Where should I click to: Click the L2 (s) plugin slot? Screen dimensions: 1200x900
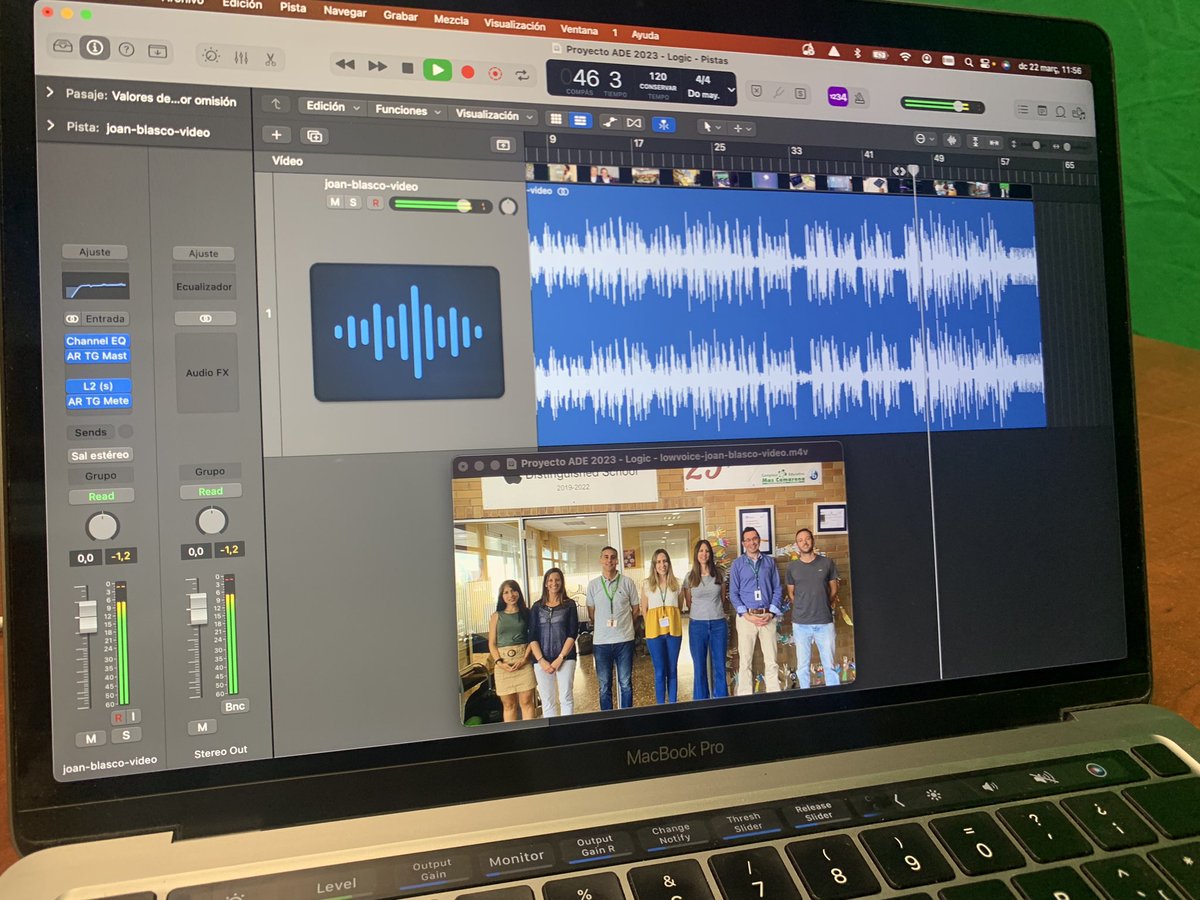coord(97,386)
